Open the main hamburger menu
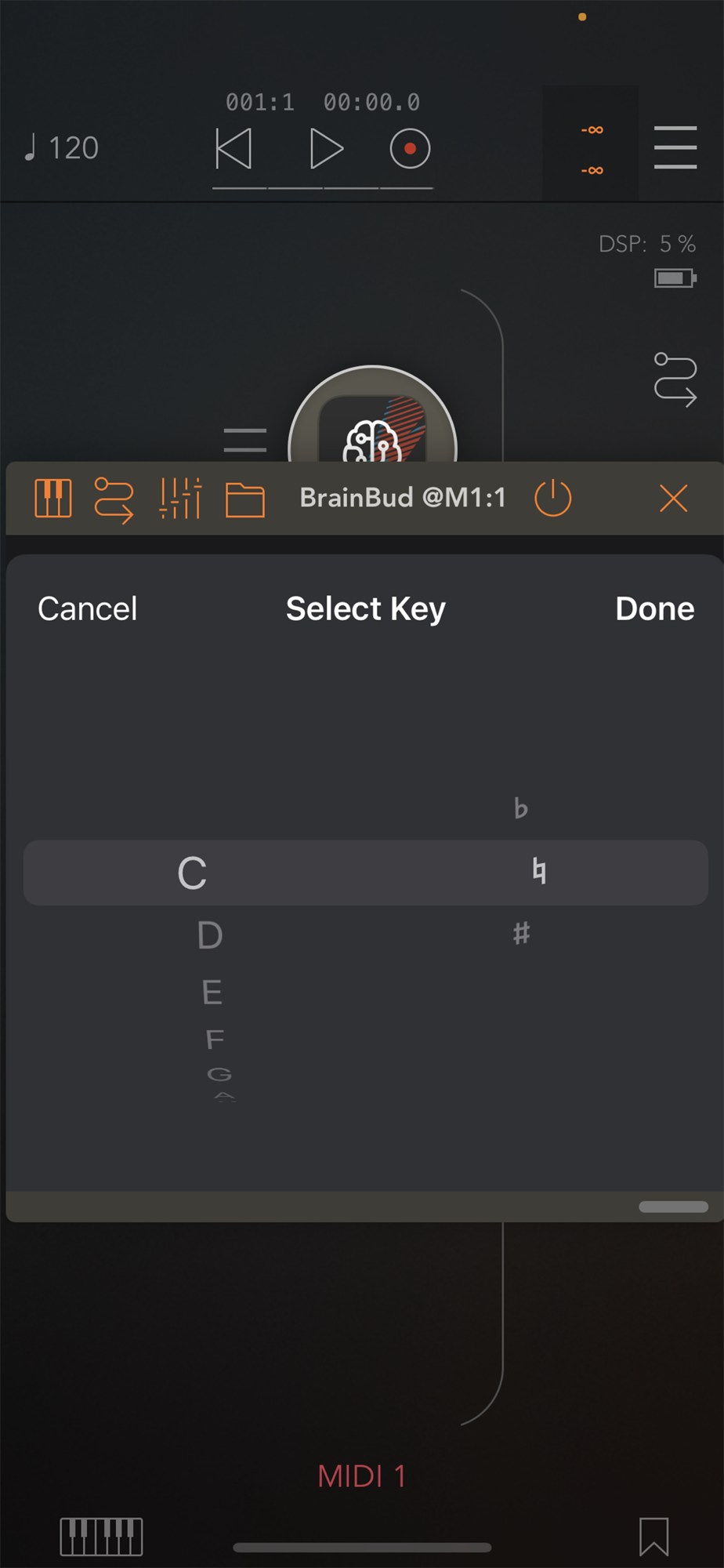Screen dimensions: 724x1568 point(675,147)
